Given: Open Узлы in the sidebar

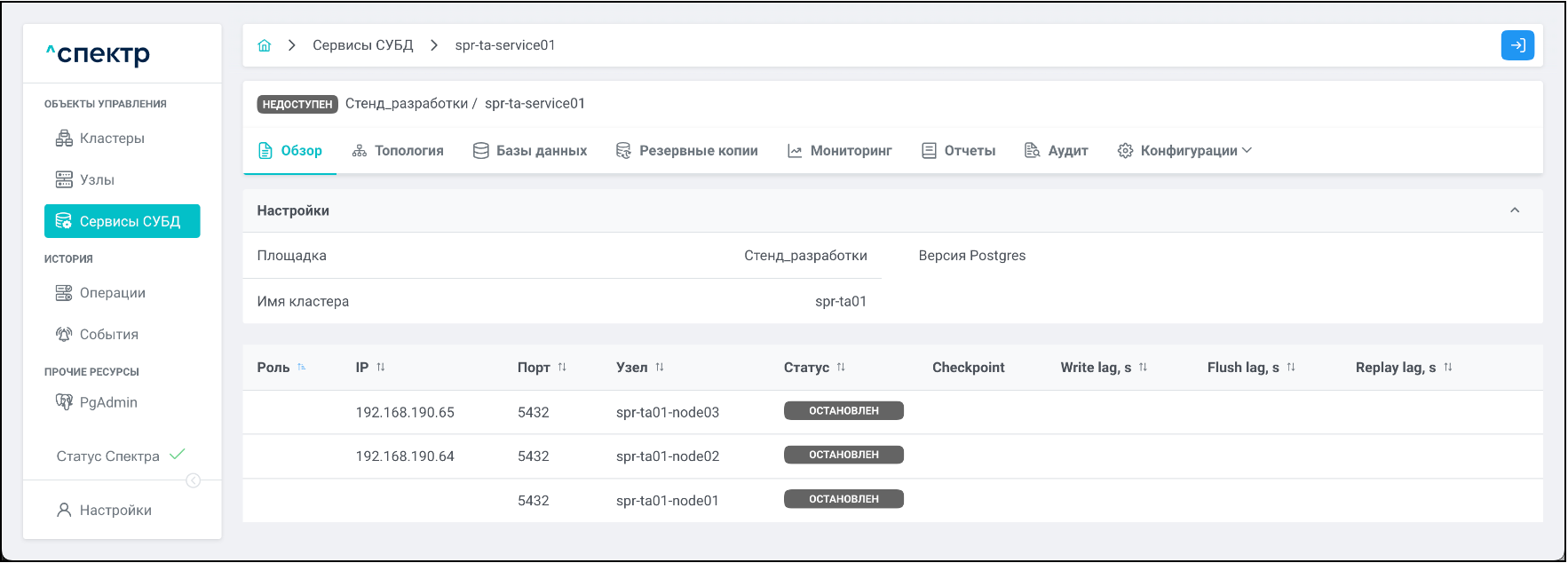Looking at the screenshot, I should tap(97, 180).
